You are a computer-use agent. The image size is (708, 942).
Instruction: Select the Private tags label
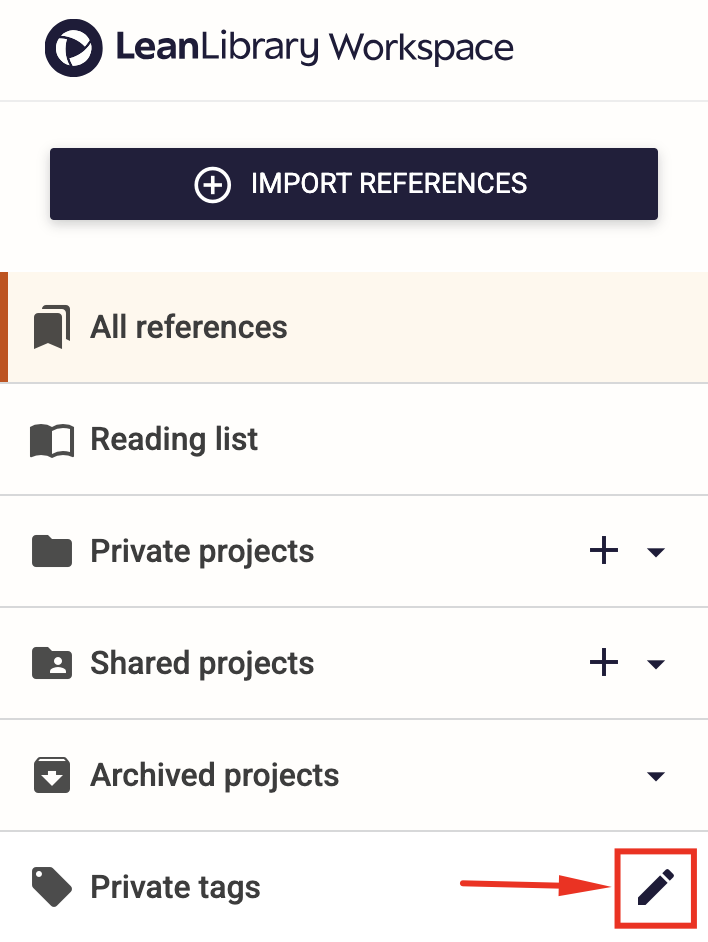175,887
